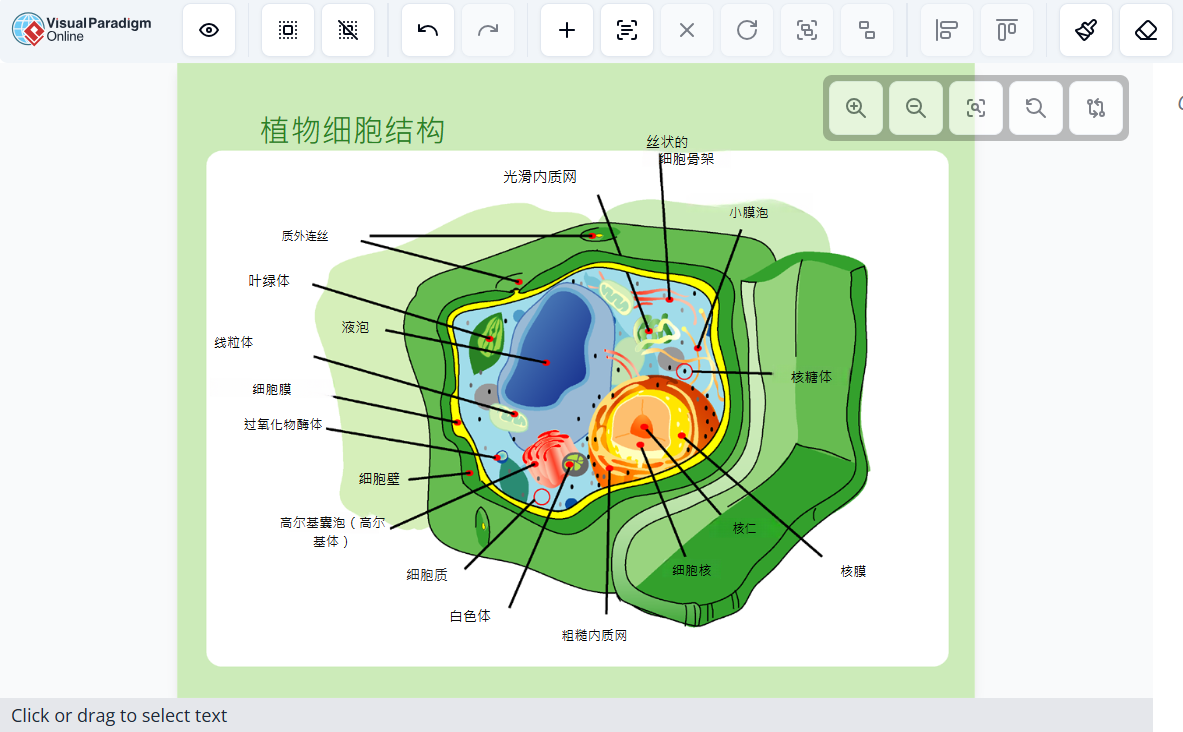Zoom out of the diagram
The width and height of the screenshot is (1183, 732).
(x=916, y=108)
